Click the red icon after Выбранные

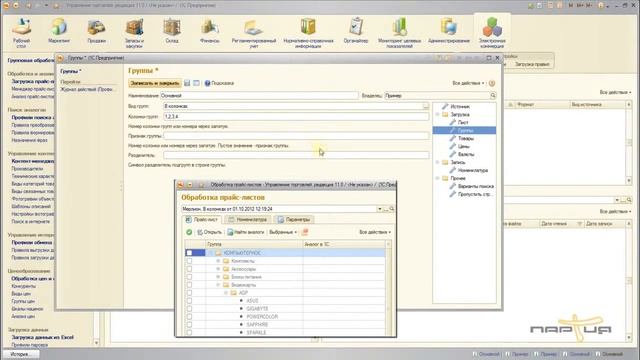(x=304, y=232)
